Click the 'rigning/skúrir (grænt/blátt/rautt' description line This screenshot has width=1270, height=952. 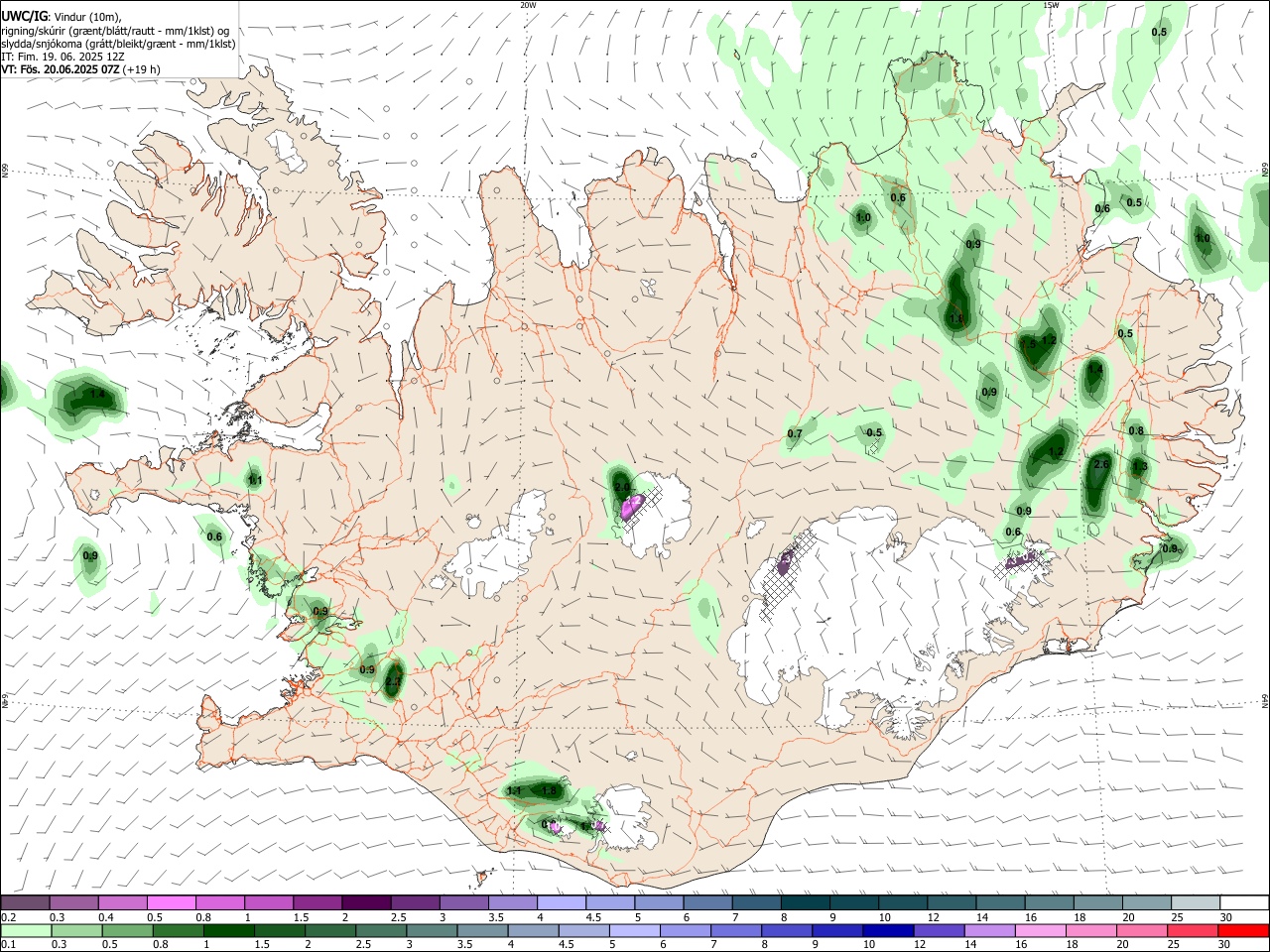tap(115, 31)
